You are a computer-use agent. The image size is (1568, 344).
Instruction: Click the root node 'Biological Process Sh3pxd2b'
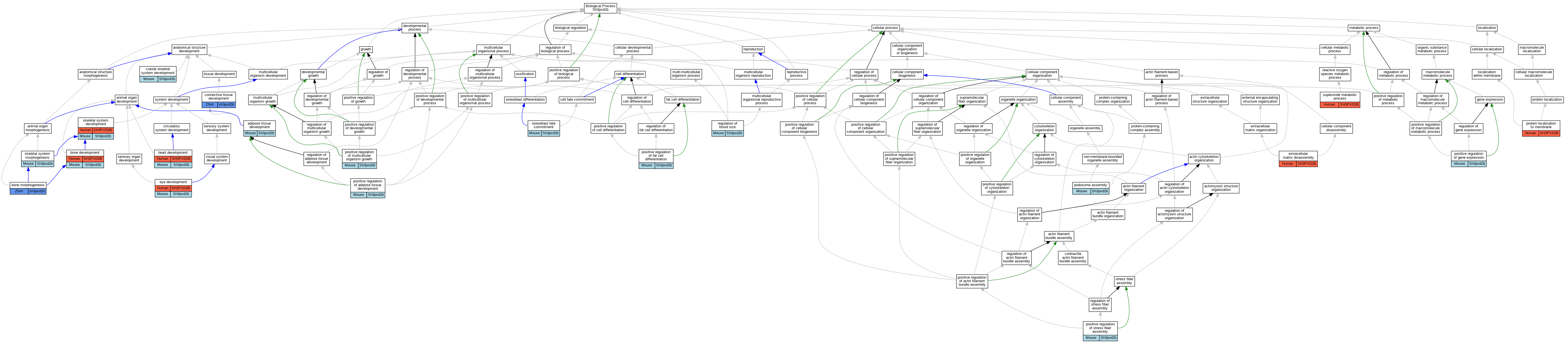click(x=600, y=8)
